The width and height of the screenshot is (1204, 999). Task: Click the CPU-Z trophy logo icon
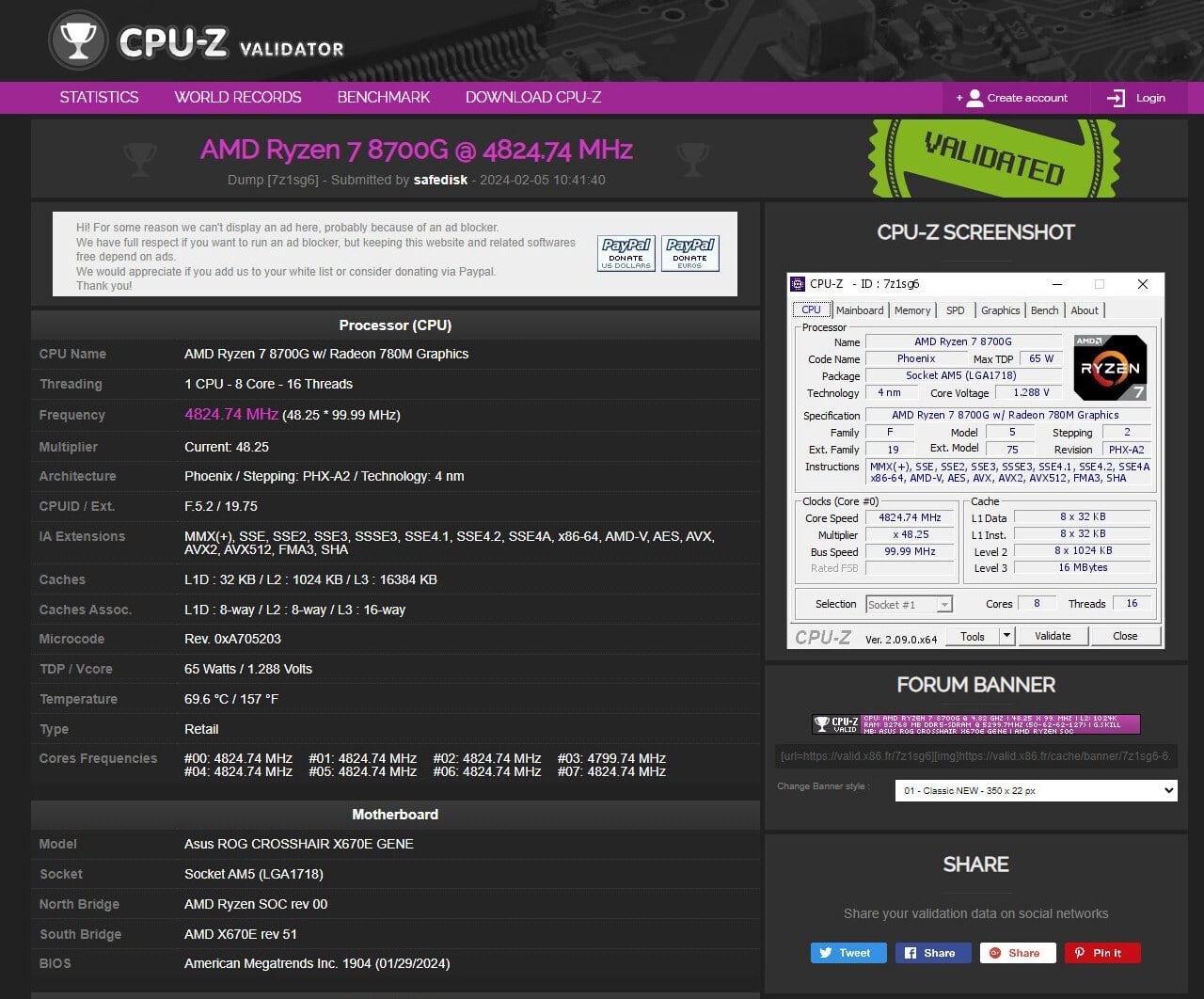[77, 40]
